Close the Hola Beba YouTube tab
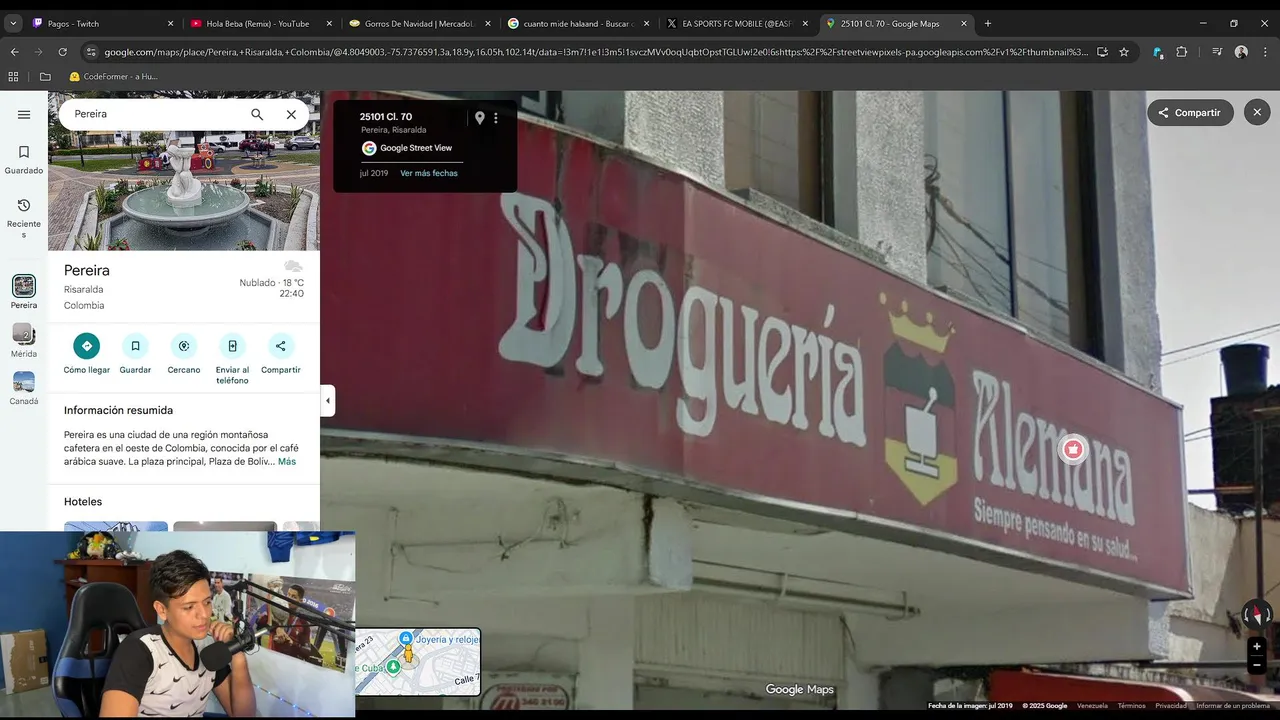1280x720 pixels. tap(329, 23)
